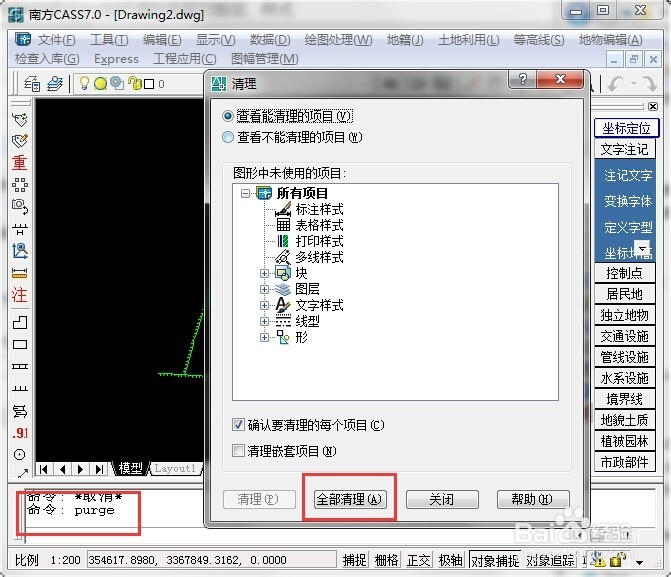This screenshot has height=577, width=671.
Task: Click the topmost feature-tag icon in left toolbar
Action: (x=20, y=119)
